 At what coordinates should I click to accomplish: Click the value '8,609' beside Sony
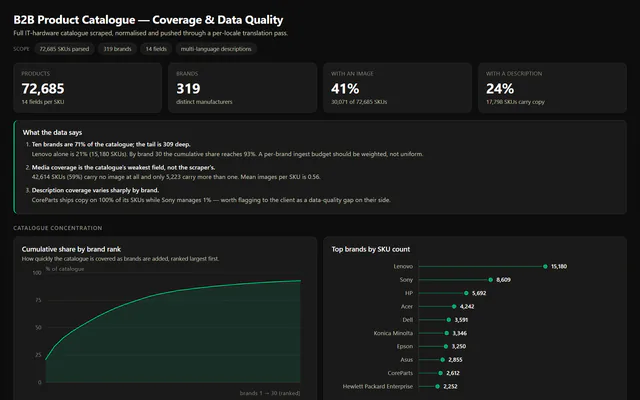503,280
